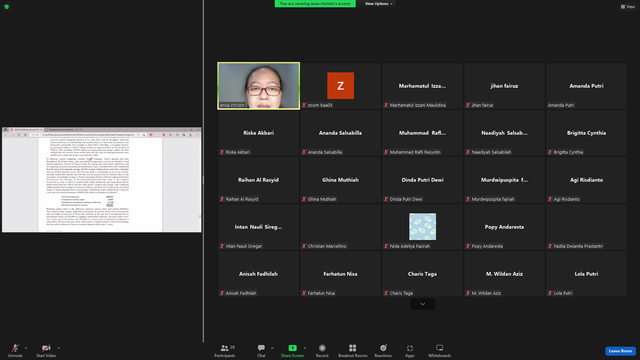Select Farhatun Nisa's tile
The width and height of the screenshot is (640, 360).
point(340,273)
